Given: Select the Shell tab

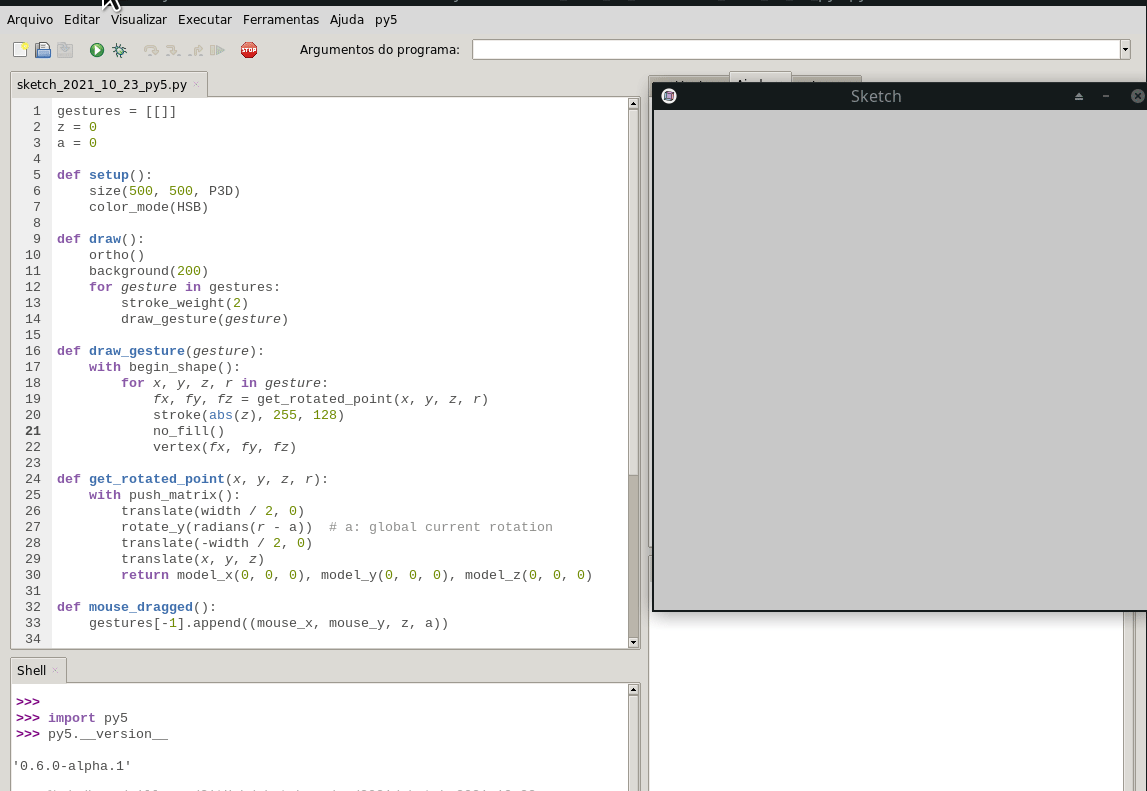Looking at the screenshot, I should [x=31, y=671].
